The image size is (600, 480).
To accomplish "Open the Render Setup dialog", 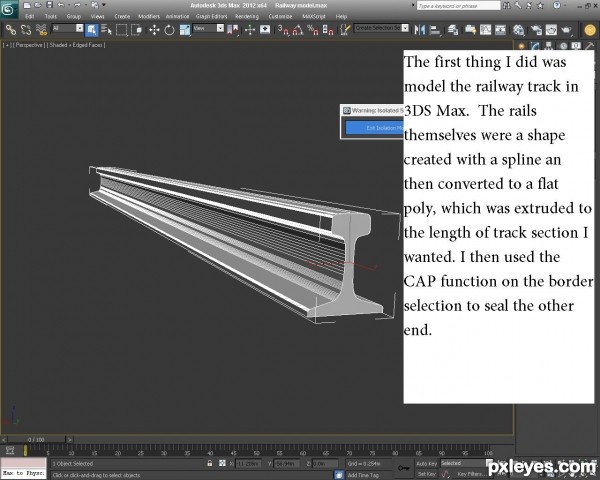I will coord(536,30).
